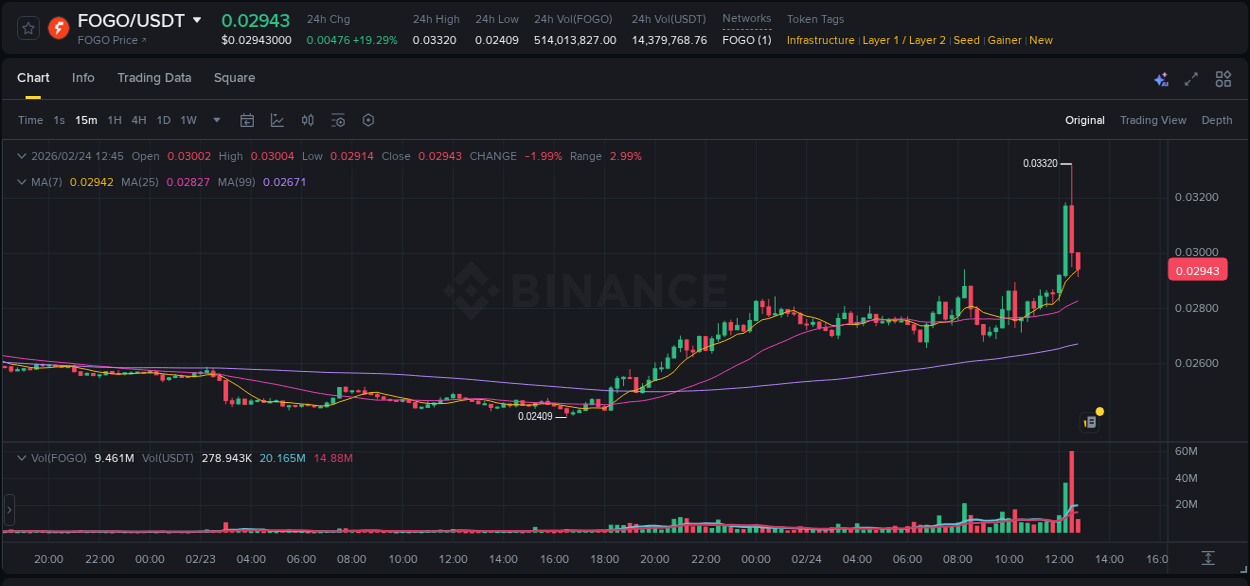Collapse the MA(7) overlay row

pyautogui.click(x=21, y=182)
